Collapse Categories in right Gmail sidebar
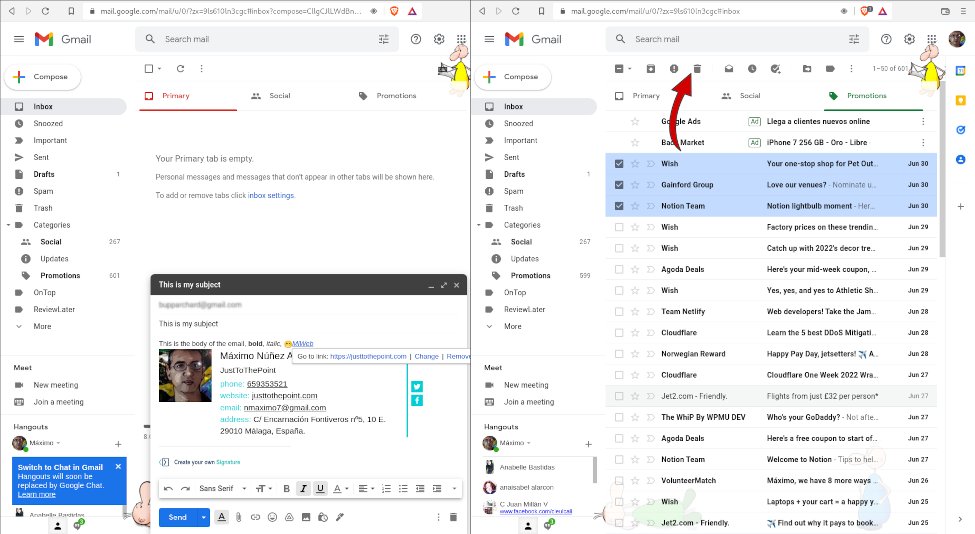Image resolution: width=975 pixels, height=534 pixels. tap(479, 225)
